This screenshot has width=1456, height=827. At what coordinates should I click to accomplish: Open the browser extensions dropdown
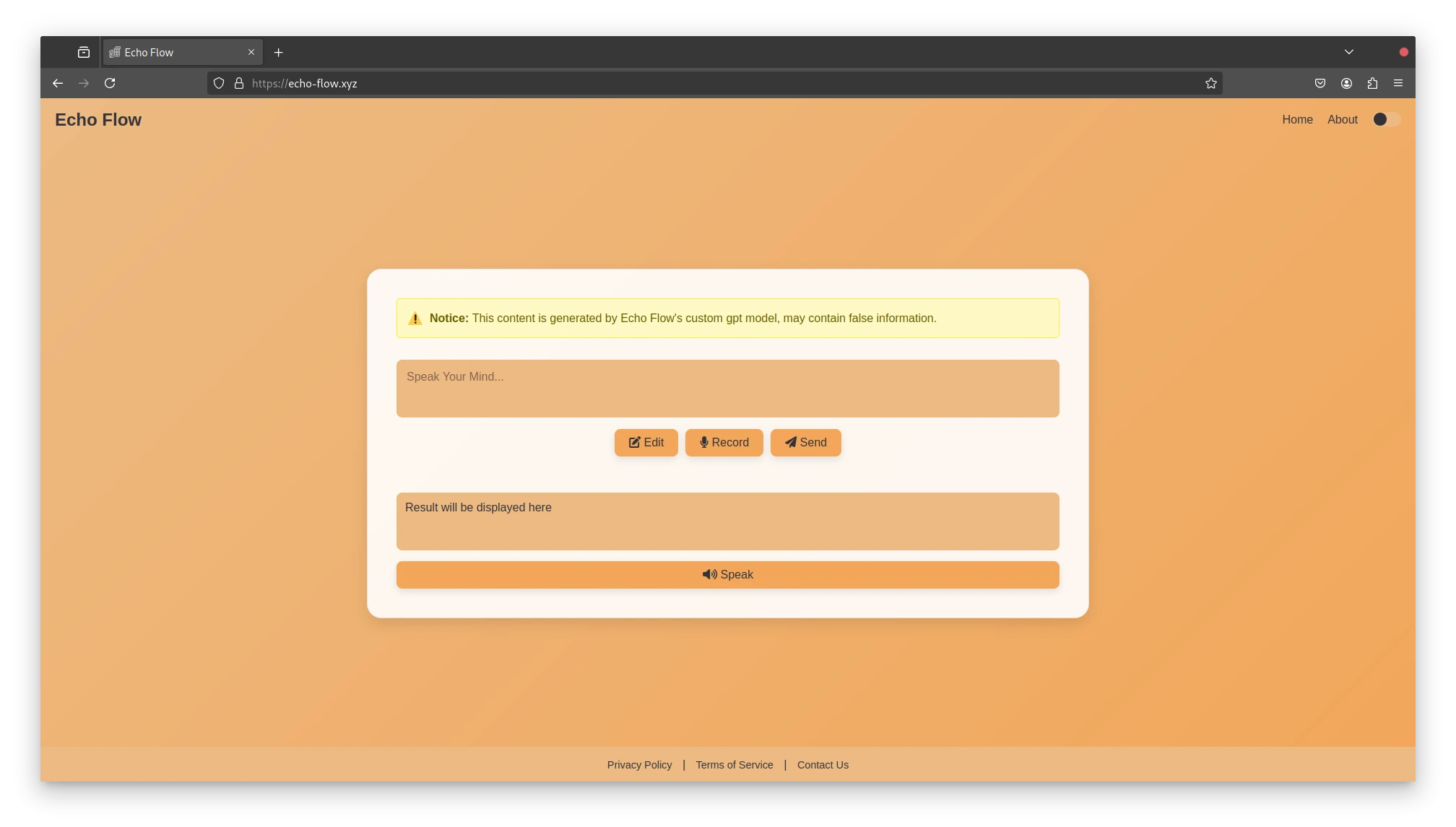point(1374,83)
